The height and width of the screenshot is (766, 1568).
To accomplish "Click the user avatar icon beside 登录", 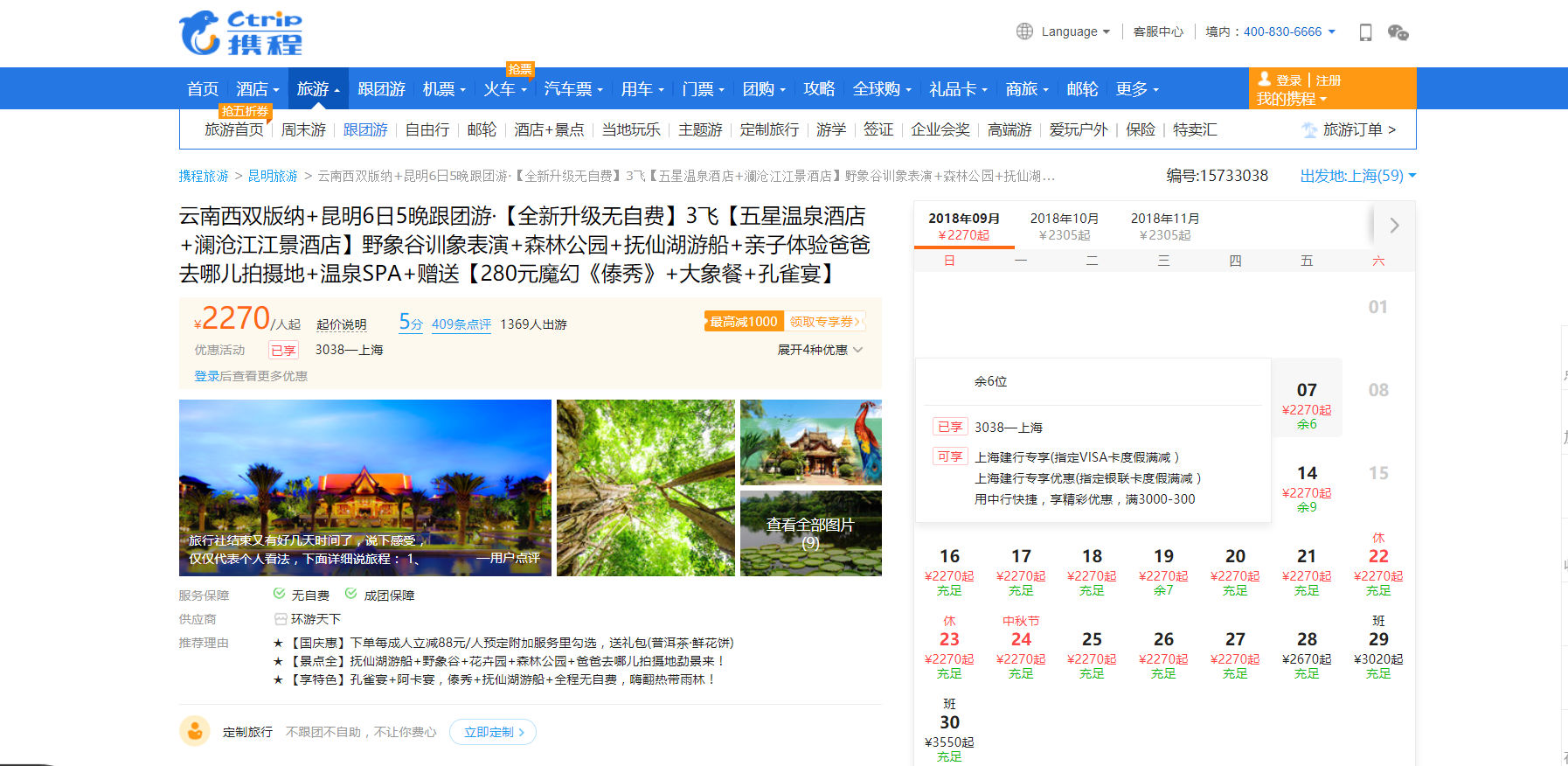I will tap(1265, 79).
